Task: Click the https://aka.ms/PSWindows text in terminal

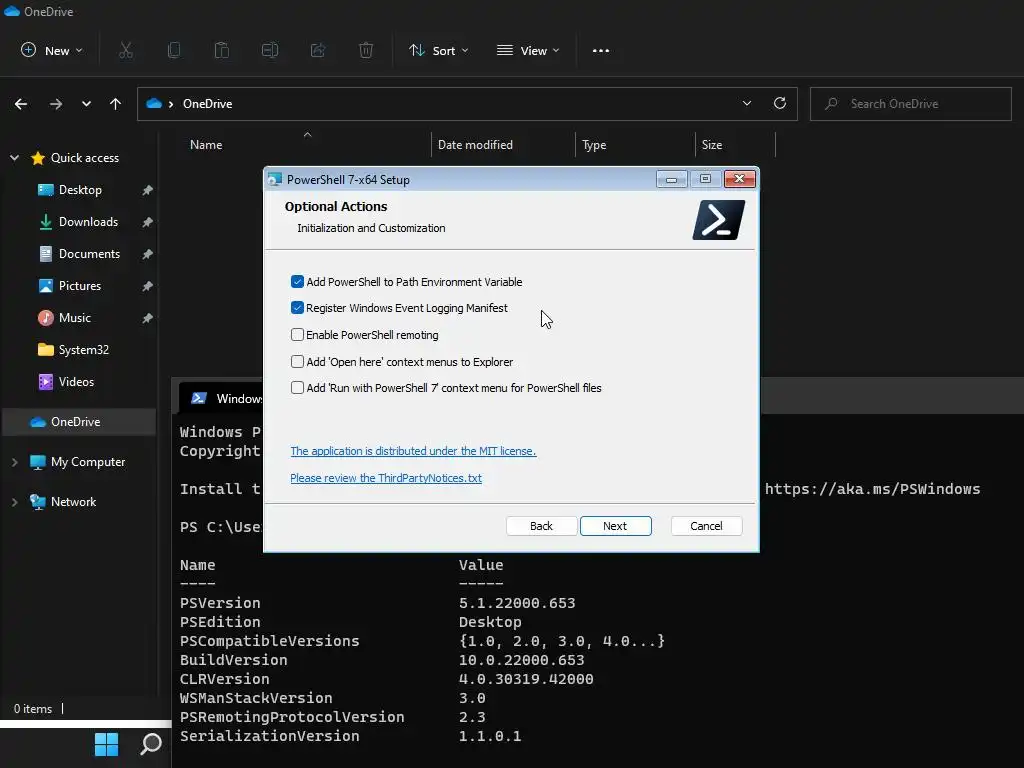Action: tap(872, 488)
